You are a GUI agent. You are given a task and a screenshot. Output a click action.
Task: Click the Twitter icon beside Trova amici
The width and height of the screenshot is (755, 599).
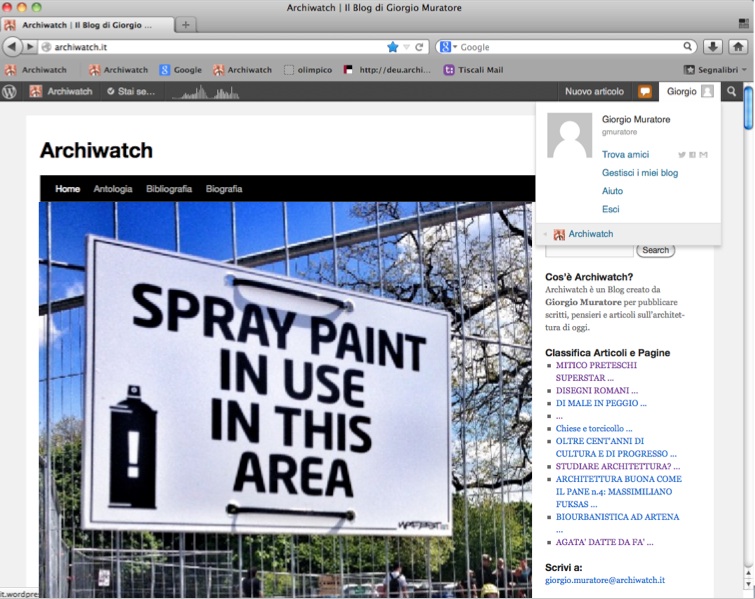pos(682,155)
